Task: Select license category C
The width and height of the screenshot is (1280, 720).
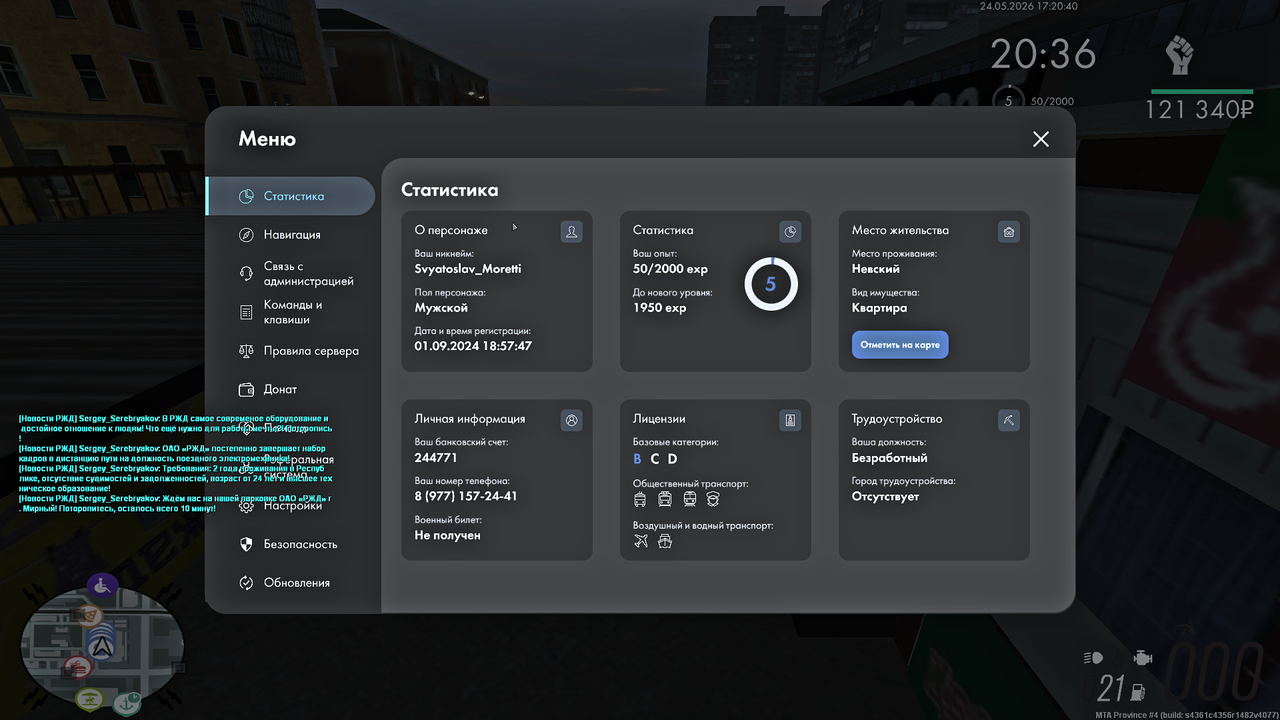Action: click(655, 459)
